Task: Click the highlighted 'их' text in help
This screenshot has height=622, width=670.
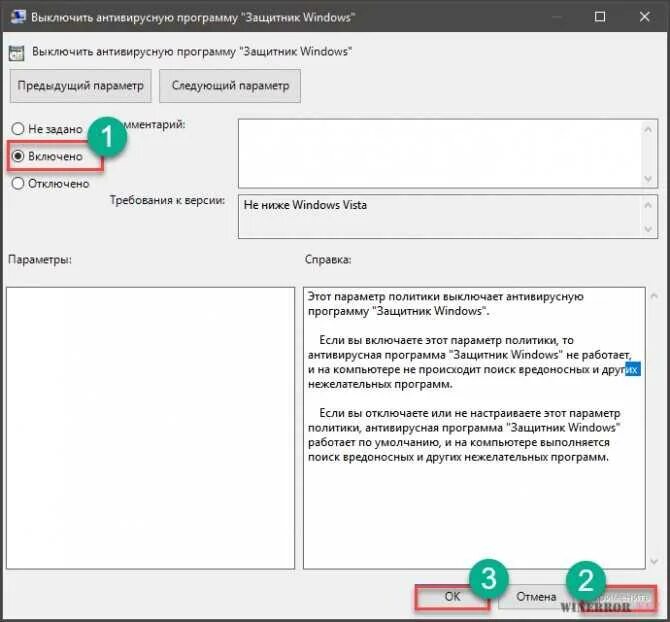Action: pyautogui.click(x=632, y=369)
